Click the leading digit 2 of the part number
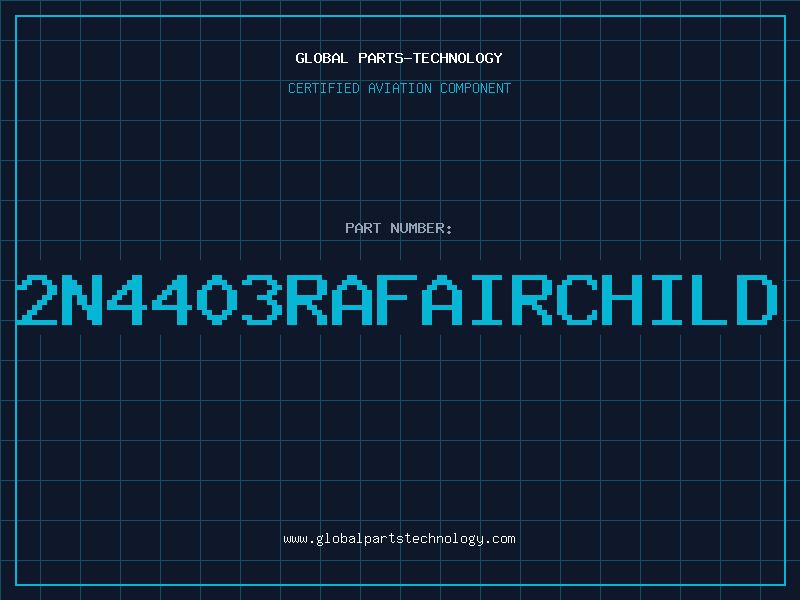This screenshot has width=800, height=600. (x=37, y=300)
